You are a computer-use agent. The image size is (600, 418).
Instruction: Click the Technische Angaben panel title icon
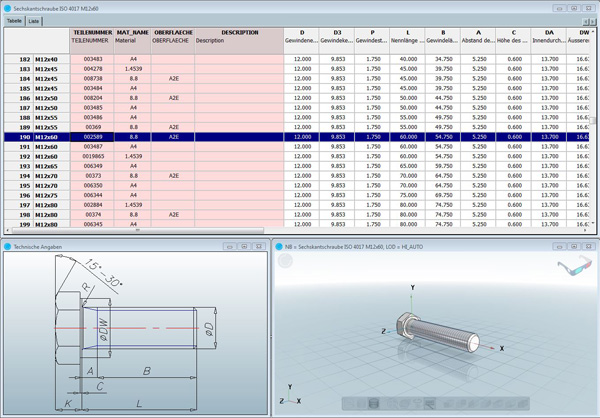6,246
